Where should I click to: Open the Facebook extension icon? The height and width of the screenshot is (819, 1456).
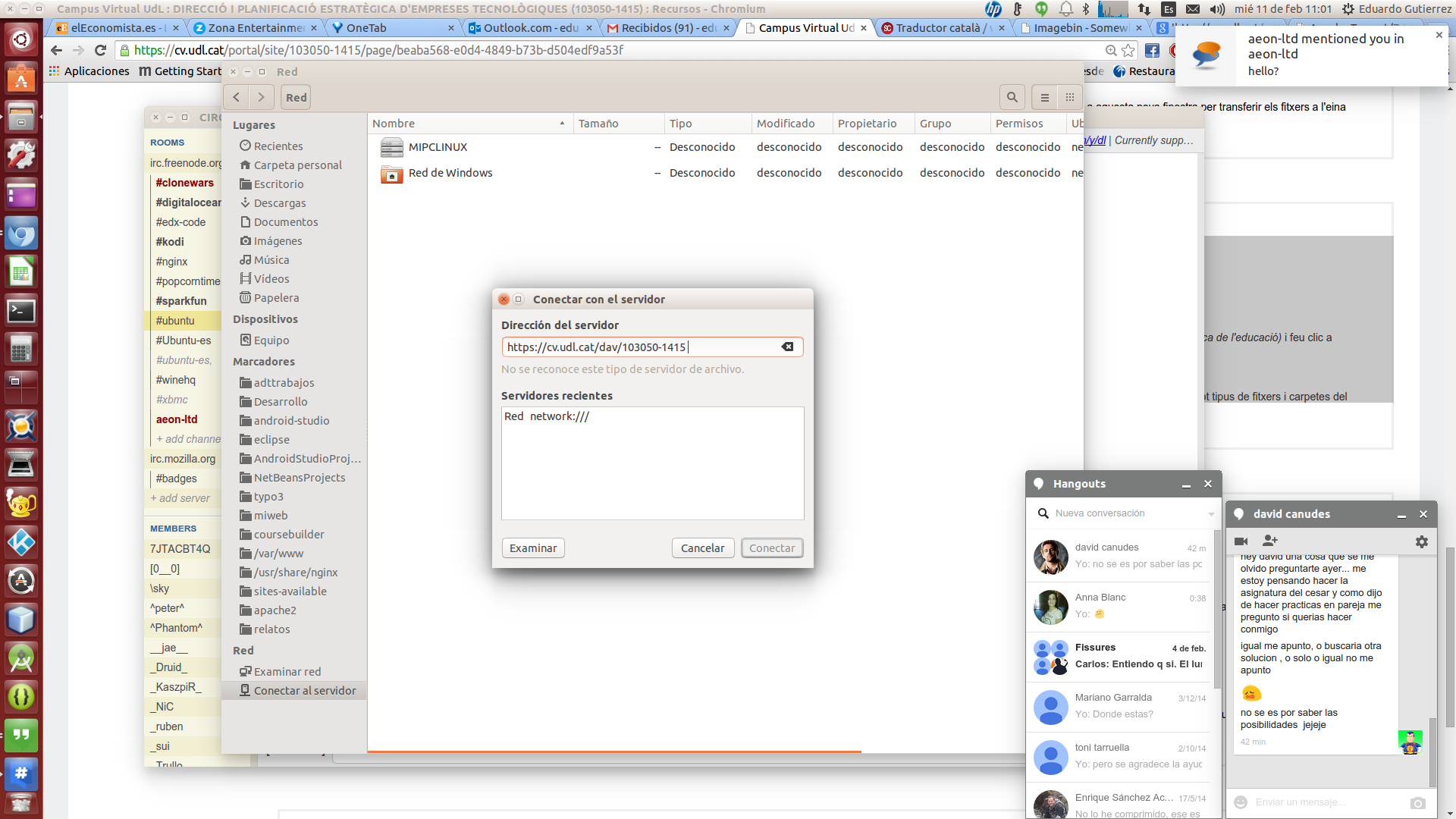pos(1152,50)
